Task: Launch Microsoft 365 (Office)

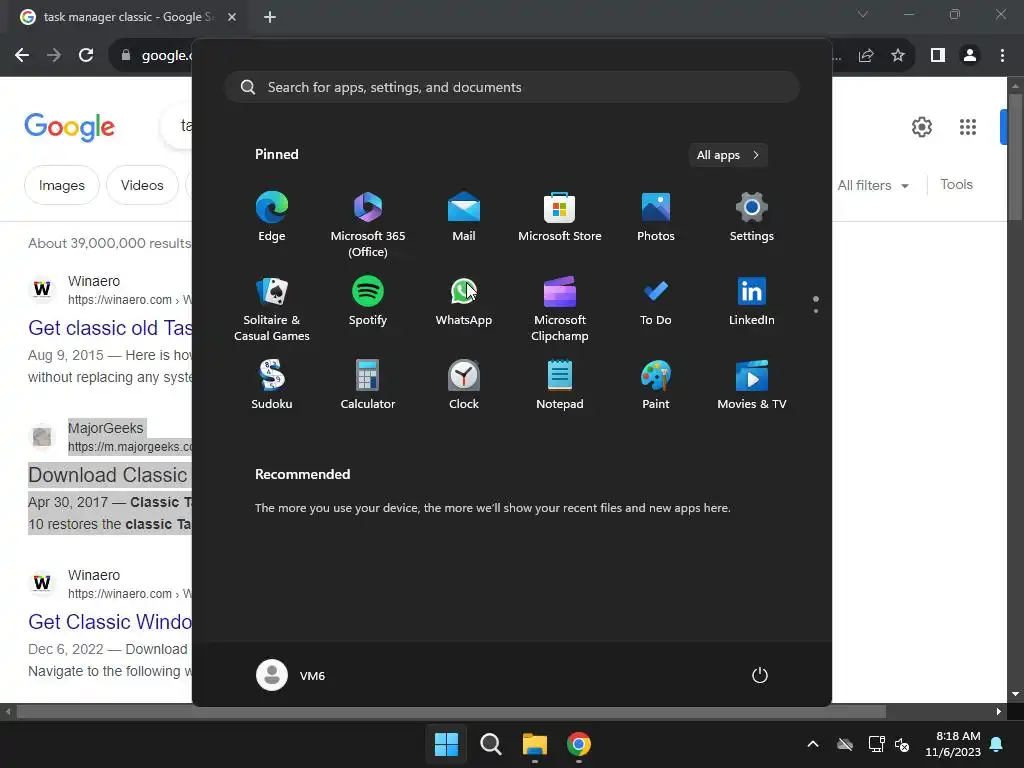Action: [368, 225]
